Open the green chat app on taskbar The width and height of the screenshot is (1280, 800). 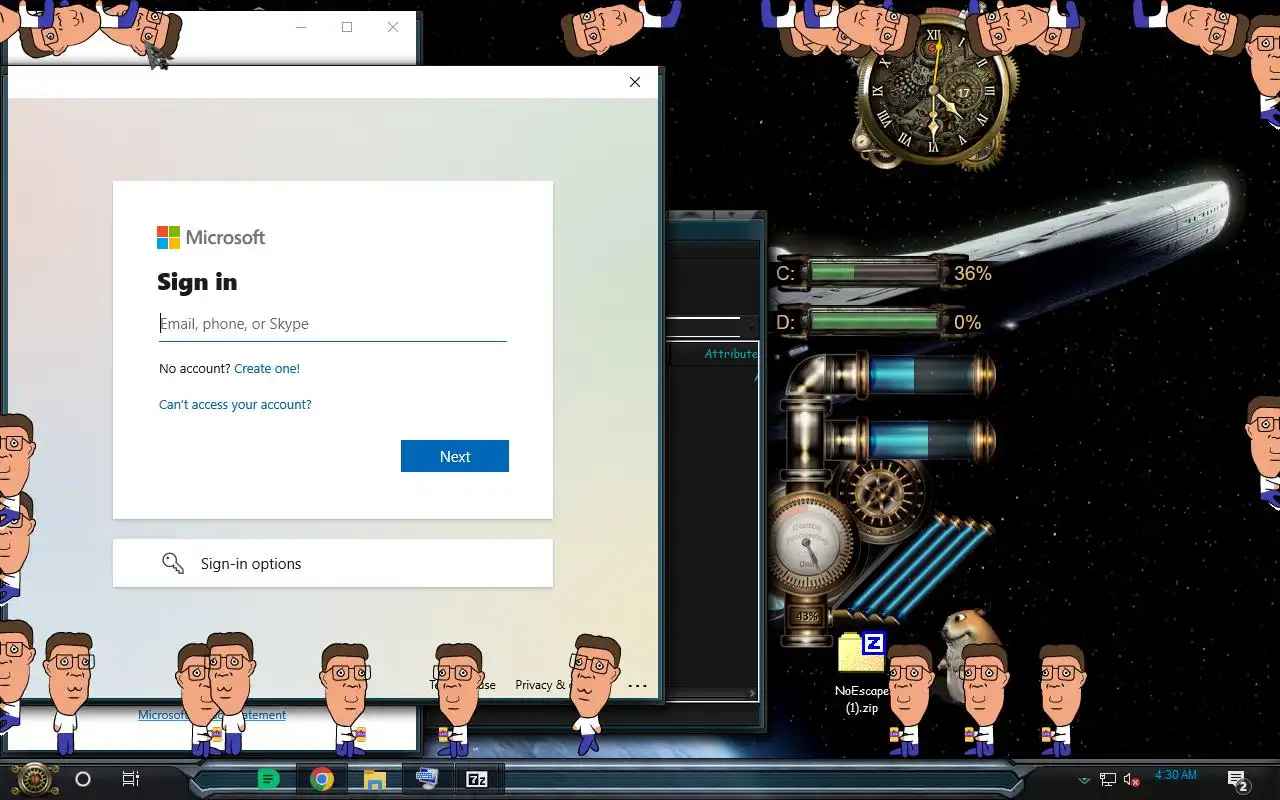[269, 779]
